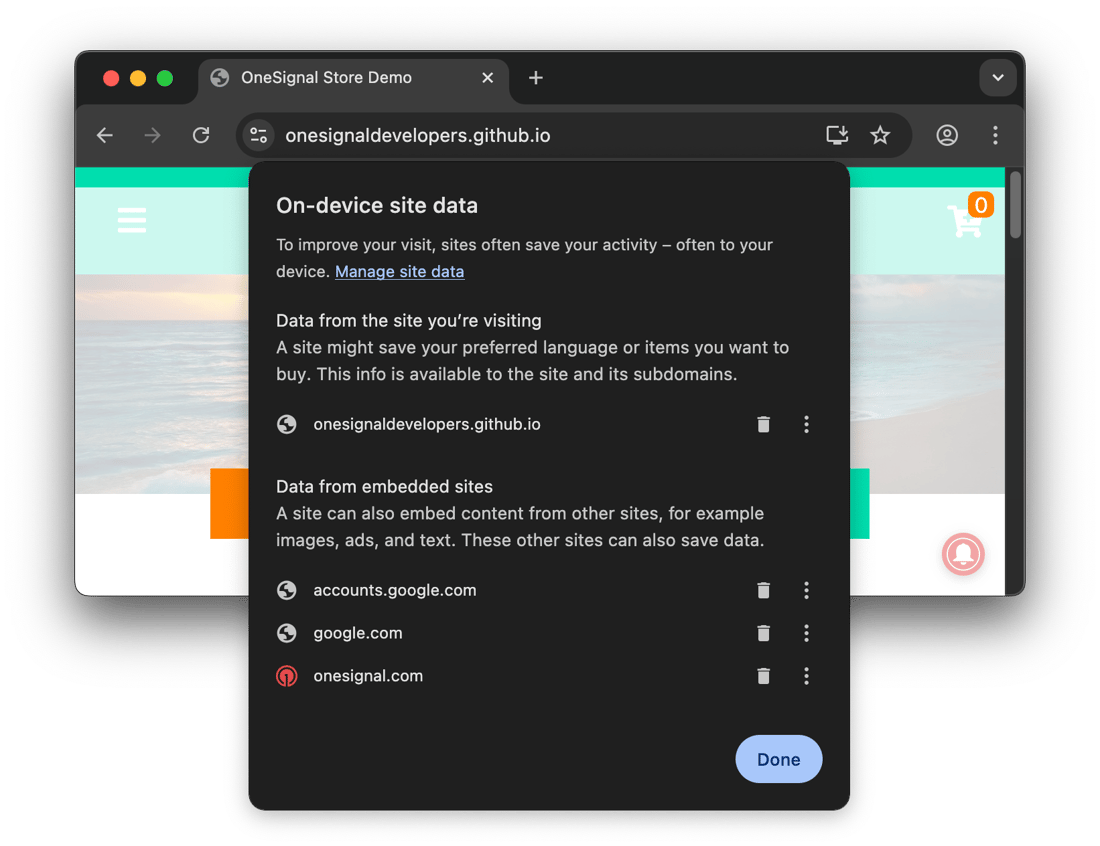This screenshot has width=1100, height=846.
Task: Click the Done button
Action: pos(779,759)
